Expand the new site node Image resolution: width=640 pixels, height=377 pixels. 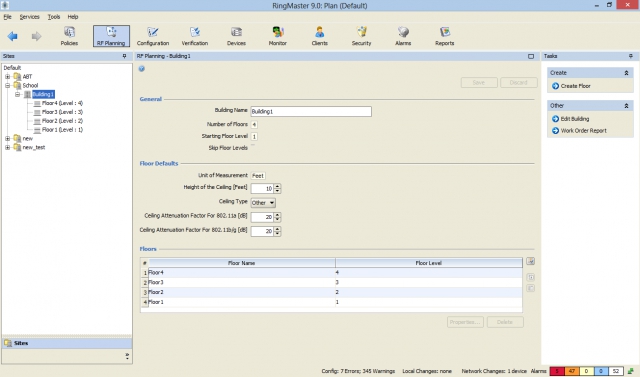point(7,139)
